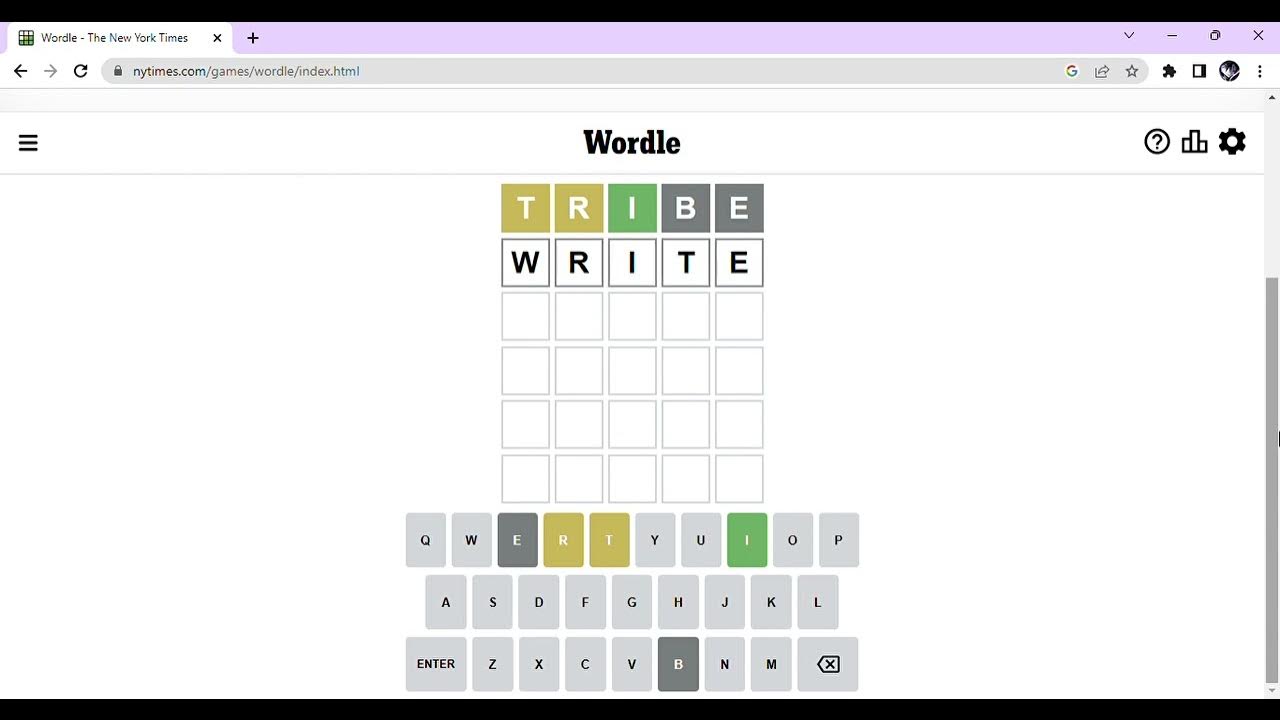Open the How to Play help icon

point(1157,142)
